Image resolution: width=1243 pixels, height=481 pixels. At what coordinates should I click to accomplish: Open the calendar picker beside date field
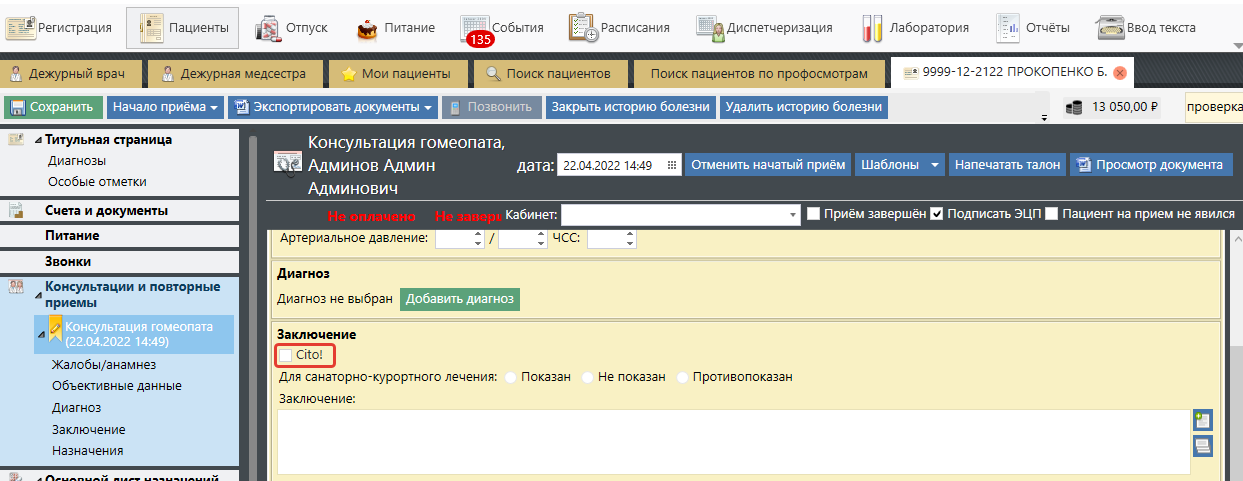tap(672, 166)
